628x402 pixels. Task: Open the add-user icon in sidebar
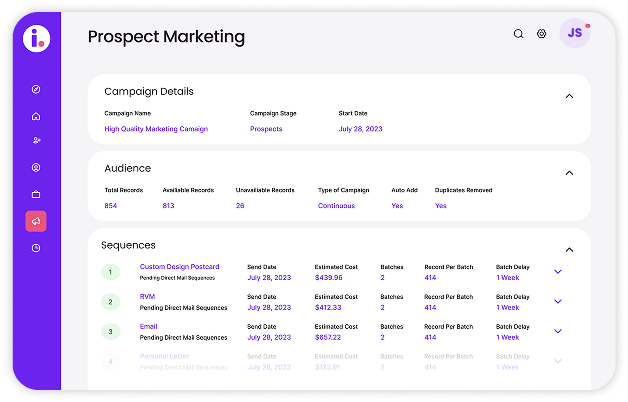point(36,141)
